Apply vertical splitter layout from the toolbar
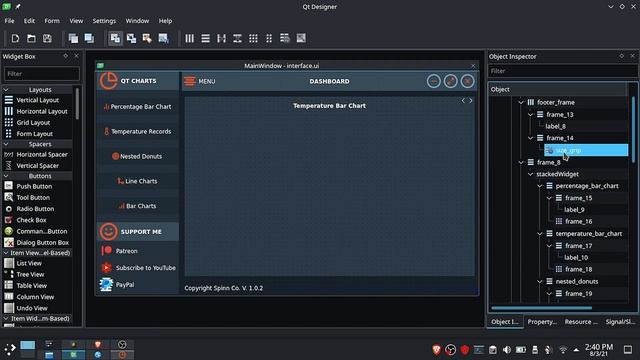The width and height of the screenshot is (640, 360). coord(237,38)
